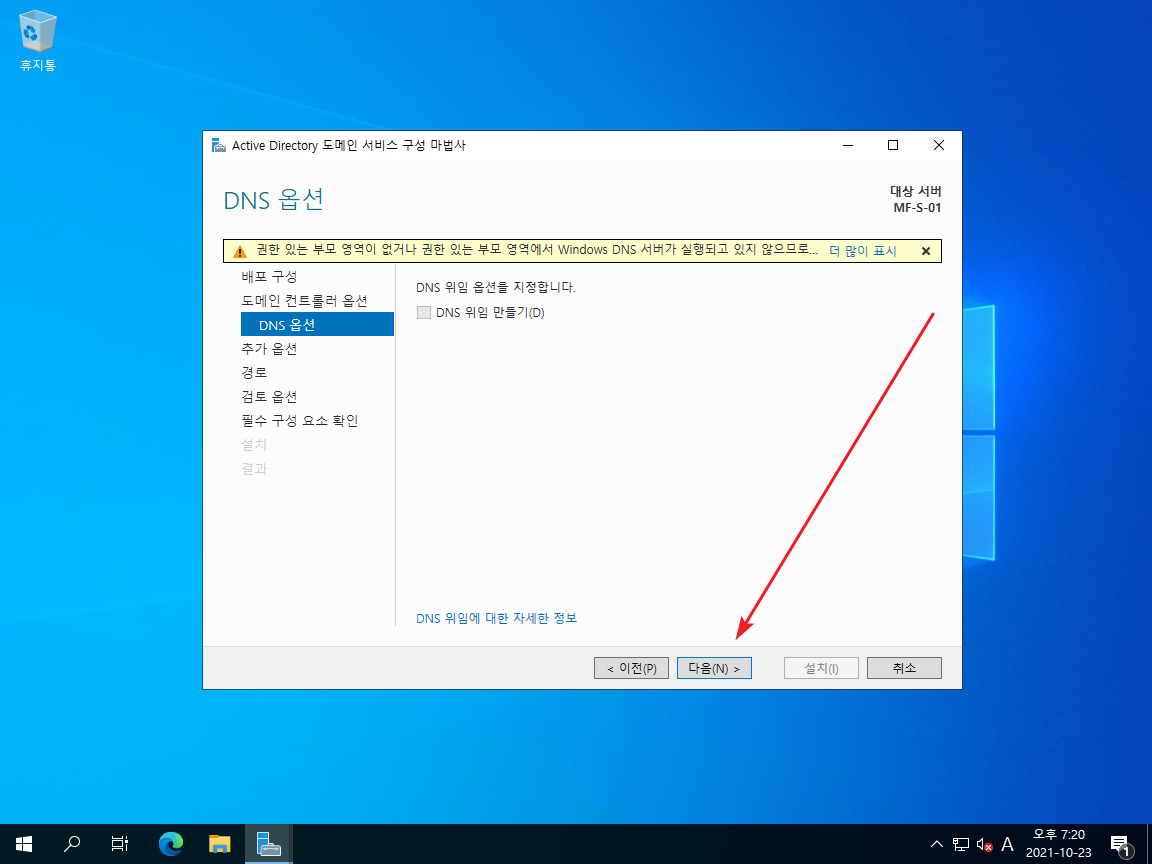Dismiss the yellow warning banner
Screen dimensions: 1152x864
pyautogui.click(x=926, y=251)
